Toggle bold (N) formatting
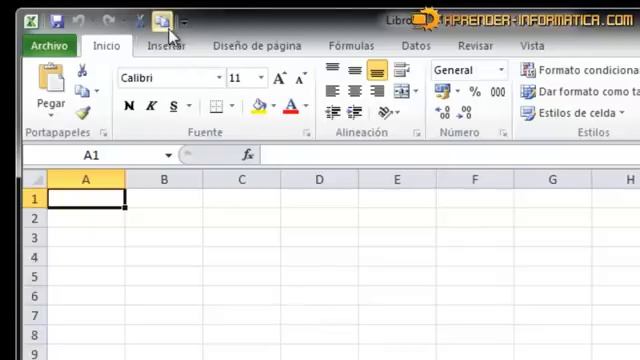This screenshot has width=640, height=360. coord(129,106)
